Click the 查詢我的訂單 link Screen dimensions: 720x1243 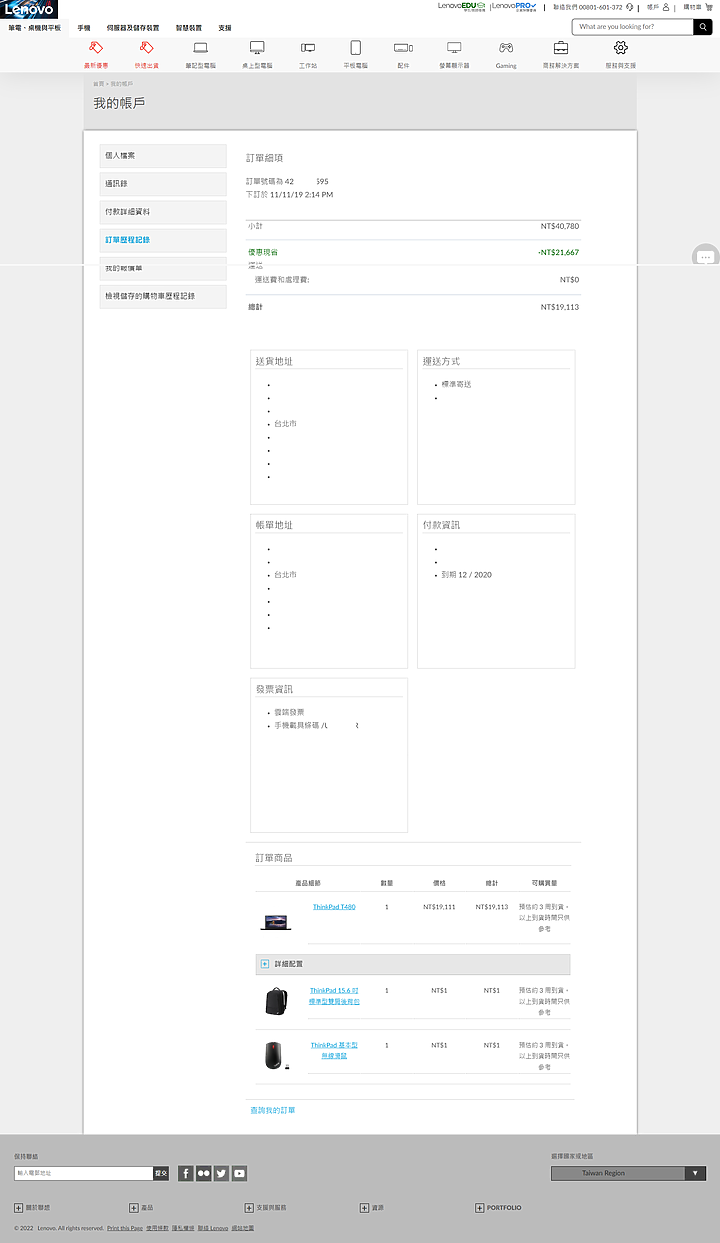tap(273, 1110)
